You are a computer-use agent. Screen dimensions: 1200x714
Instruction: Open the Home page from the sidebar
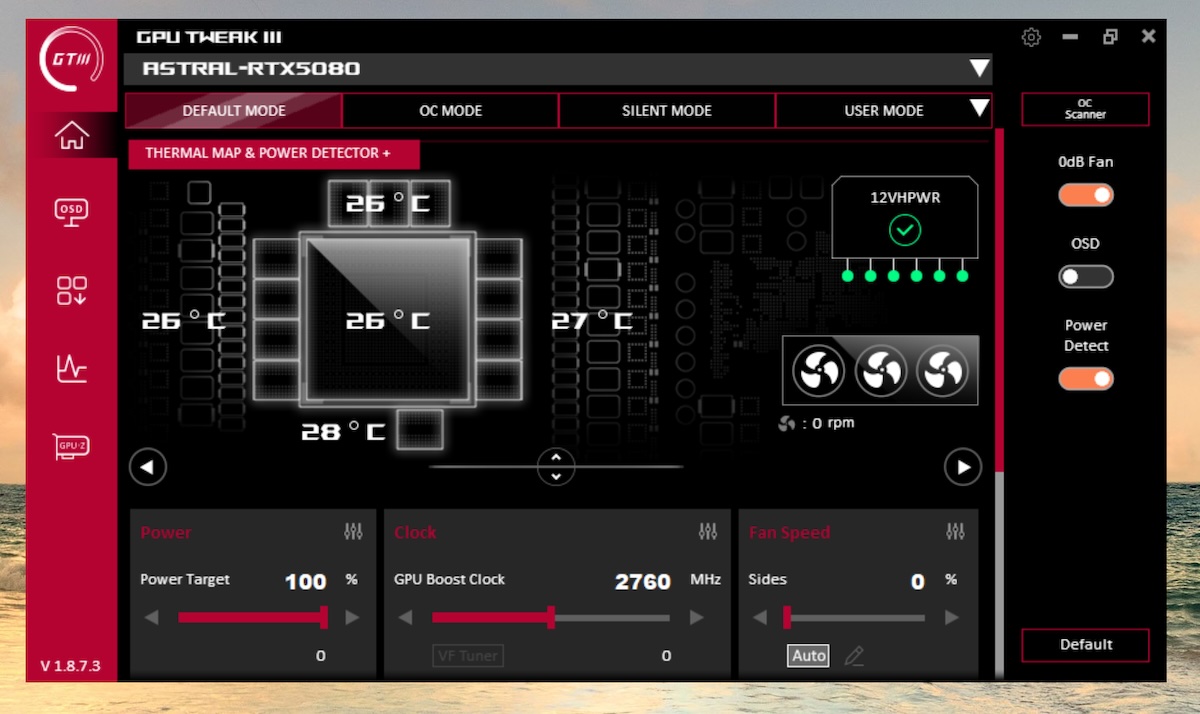coord(72,135)
